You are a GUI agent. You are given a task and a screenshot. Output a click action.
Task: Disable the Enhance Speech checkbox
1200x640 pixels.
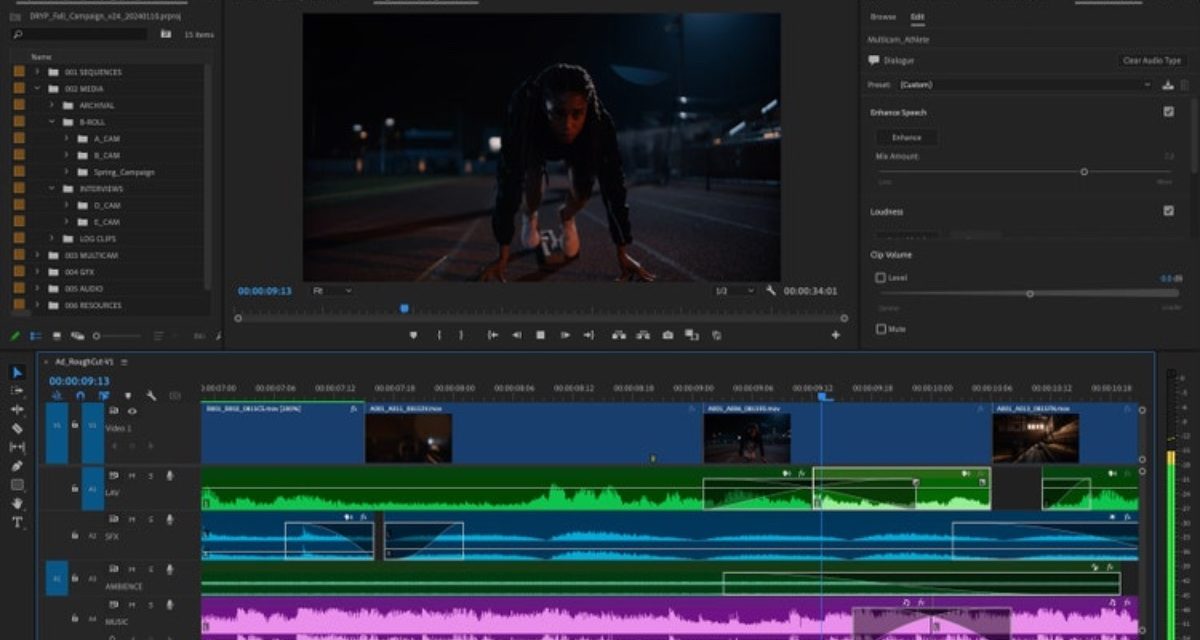click(1168, 112)
